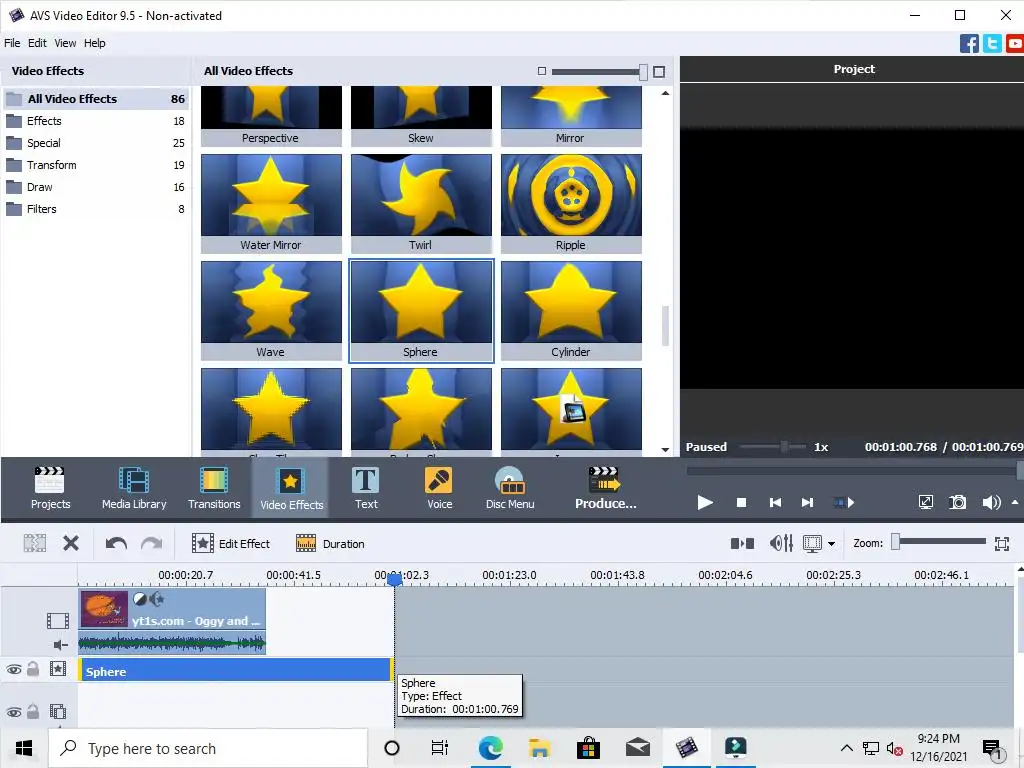Viewport: 1024px width, 768px height.
Task: Expand the volume control arrow
Action: point(1015,502)
